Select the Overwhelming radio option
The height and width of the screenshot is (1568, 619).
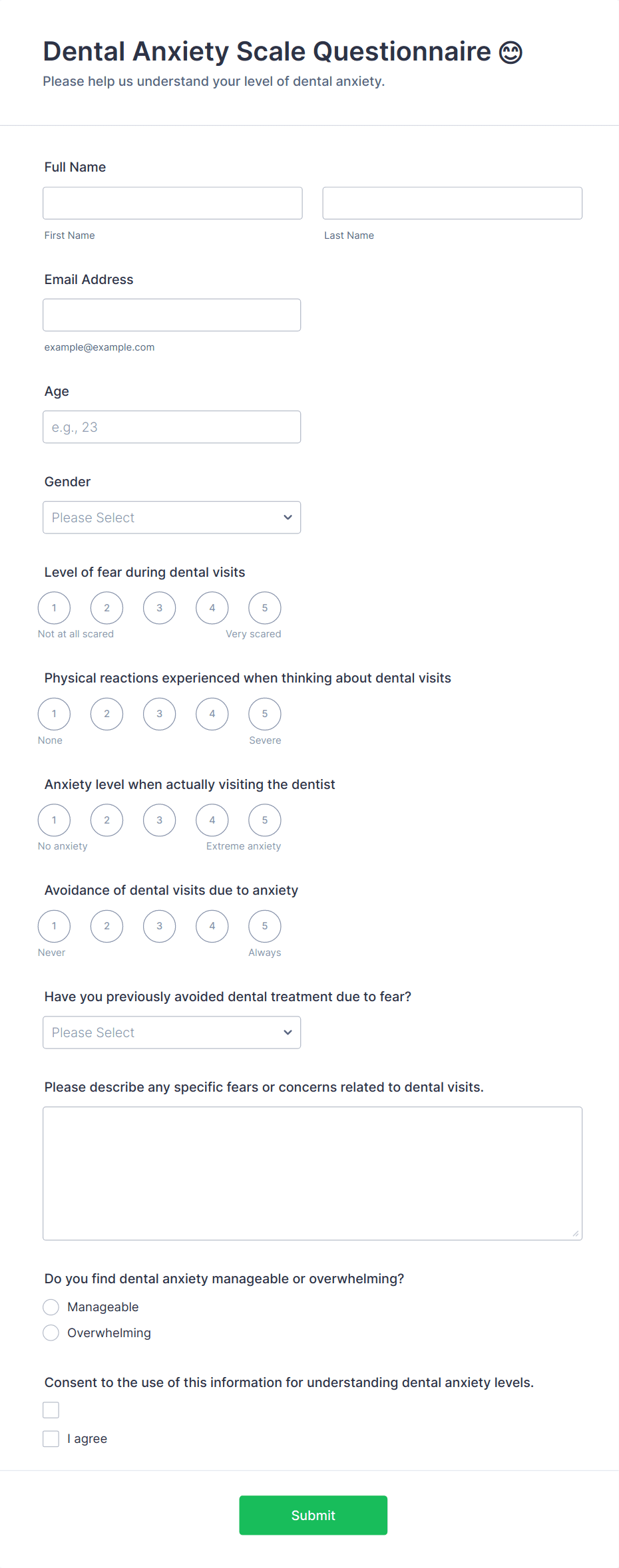tap(51, 1333)
